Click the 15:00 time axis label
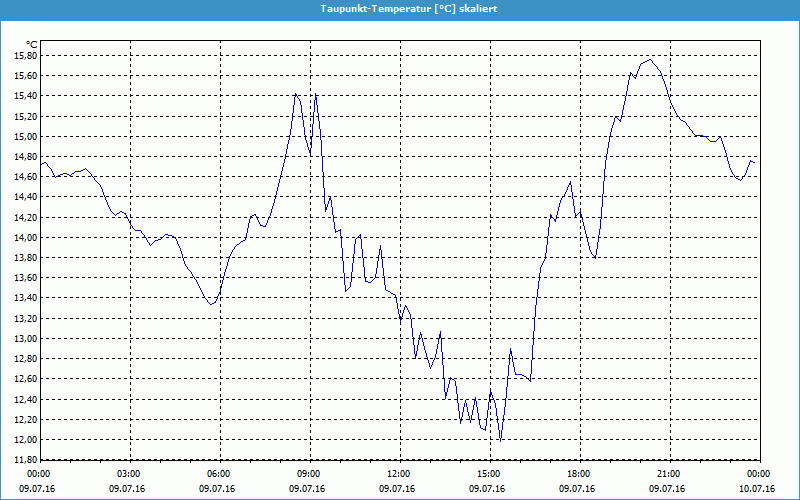 coord(488,474)
